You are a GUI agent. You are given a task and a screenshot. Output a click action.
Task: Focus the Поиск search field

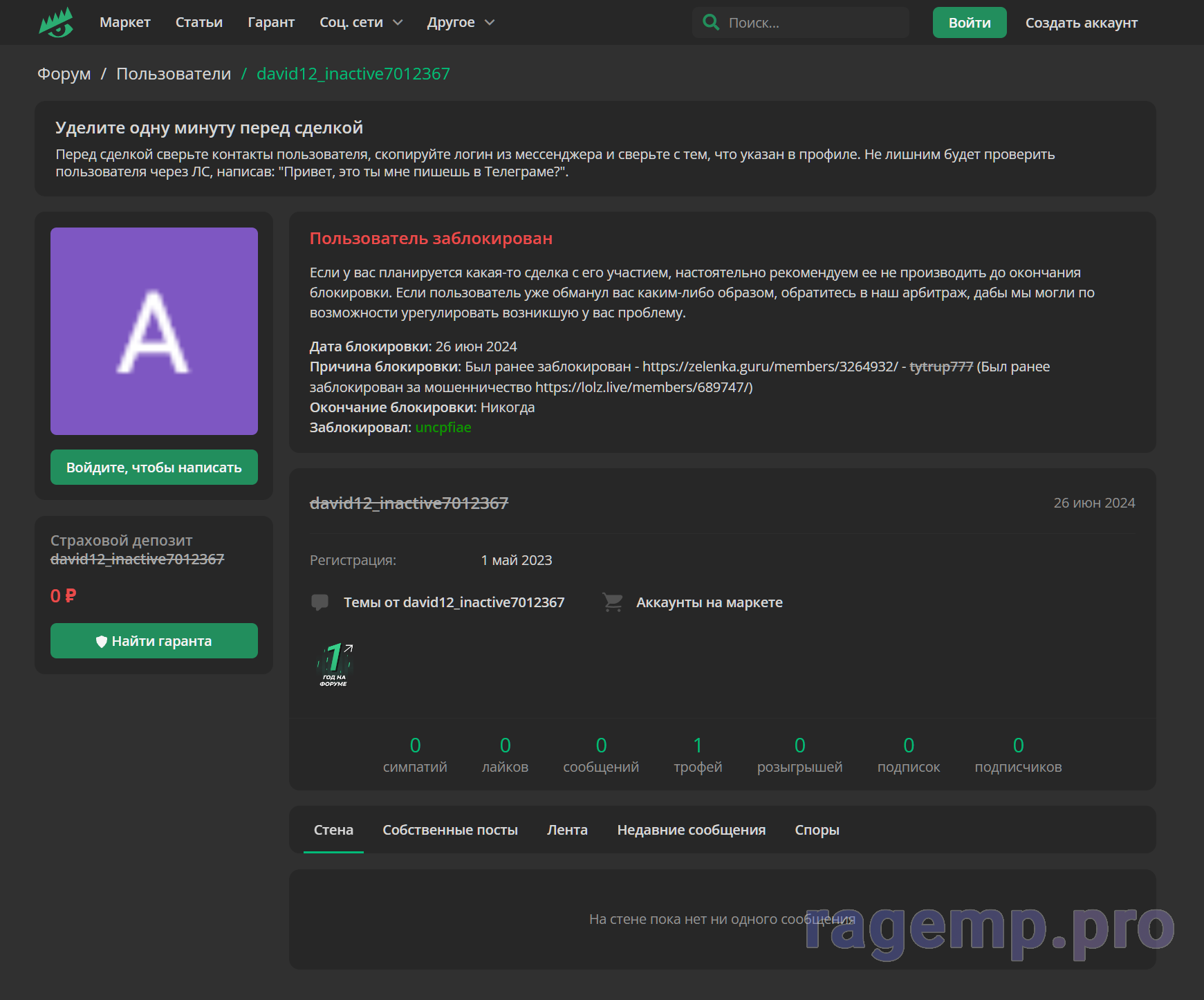tap(813, 23)
